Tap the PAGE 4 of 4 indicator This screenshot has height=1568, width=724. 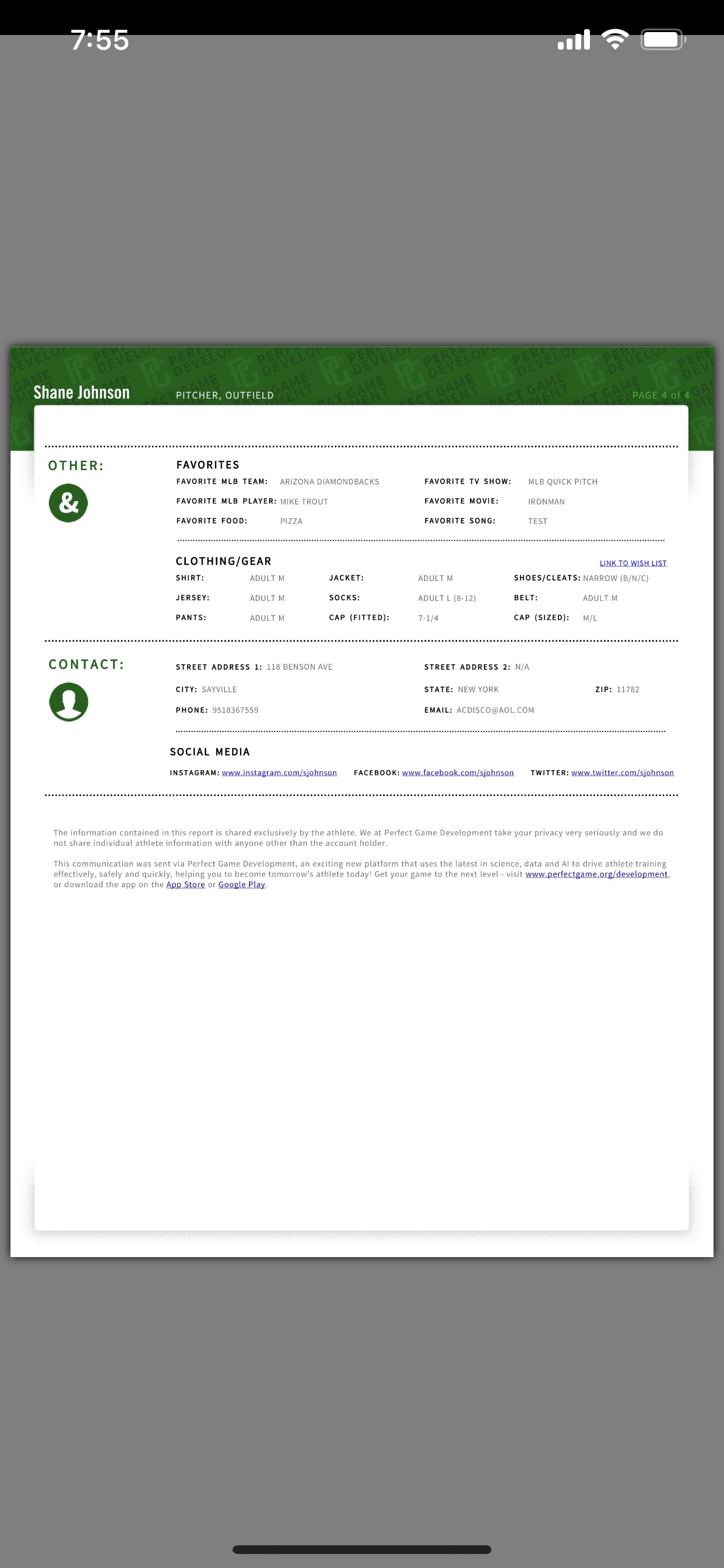point(660,395)
